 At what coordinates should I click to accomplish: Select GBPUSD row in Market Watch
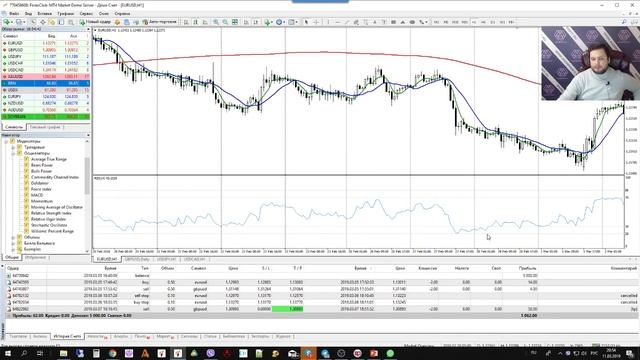pos(45,50)
